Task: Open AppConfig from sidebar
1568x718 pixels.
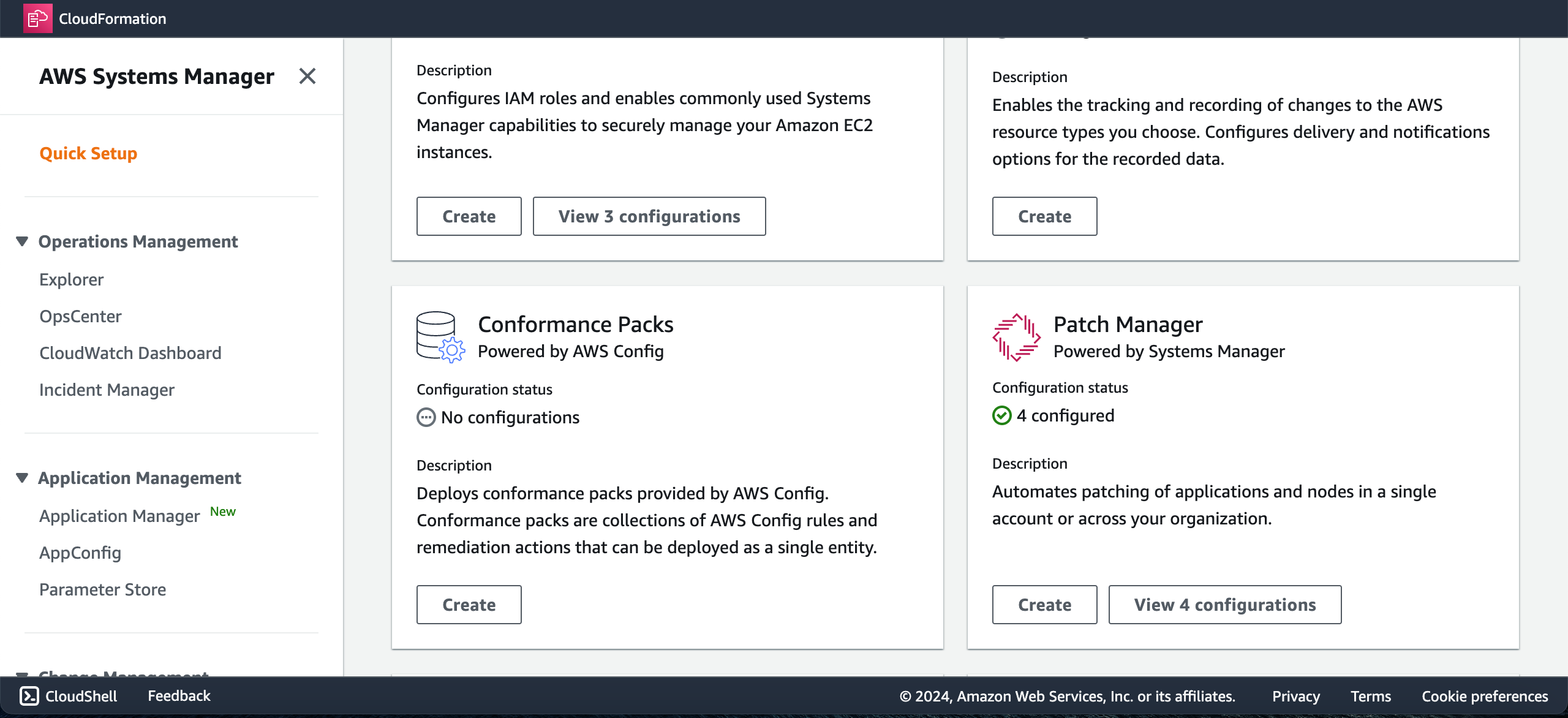Action: pyautogui.click(x=80, y=553)
